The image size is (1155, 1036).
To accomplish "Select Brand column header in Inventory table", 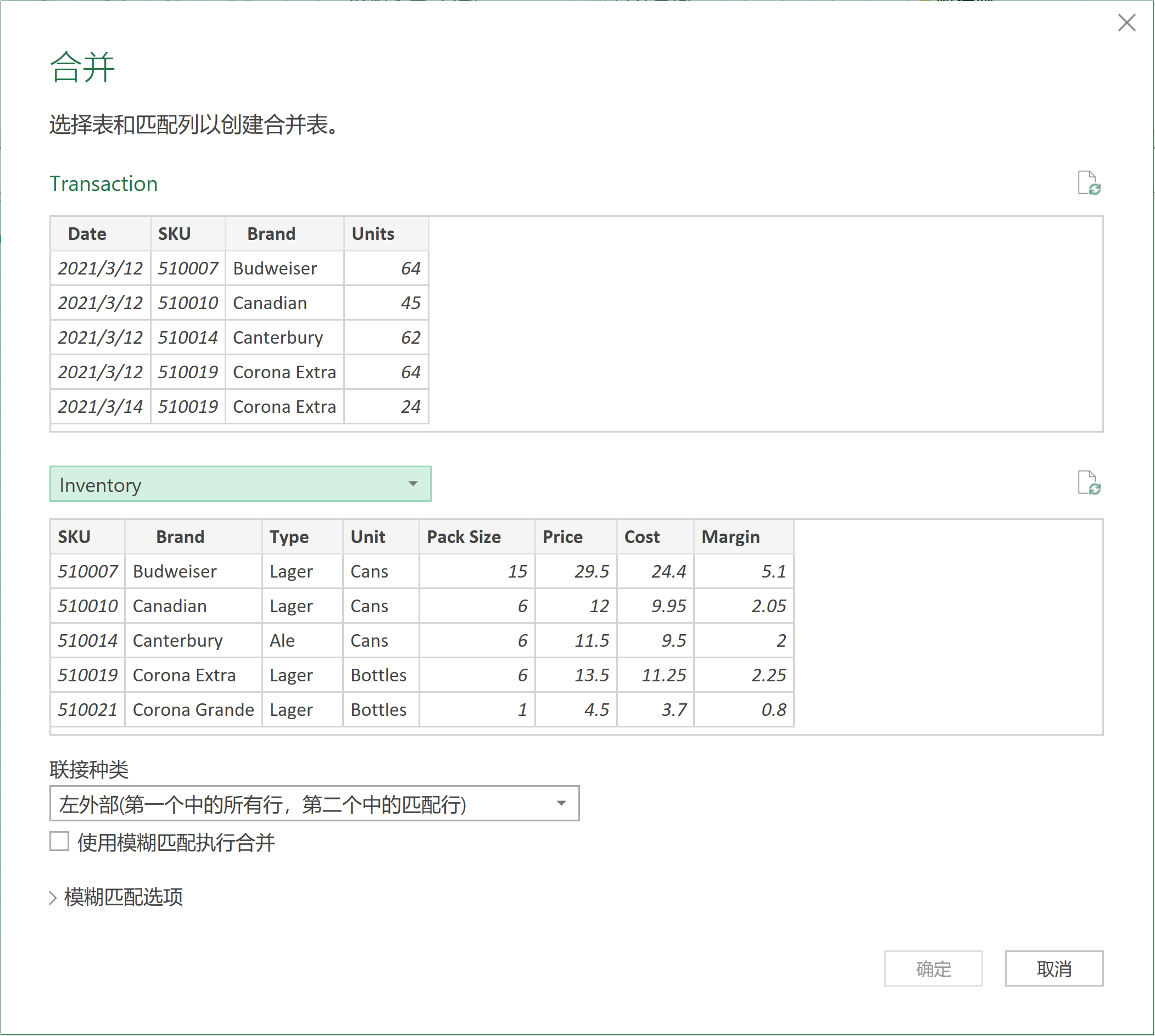I will [181, 537].
